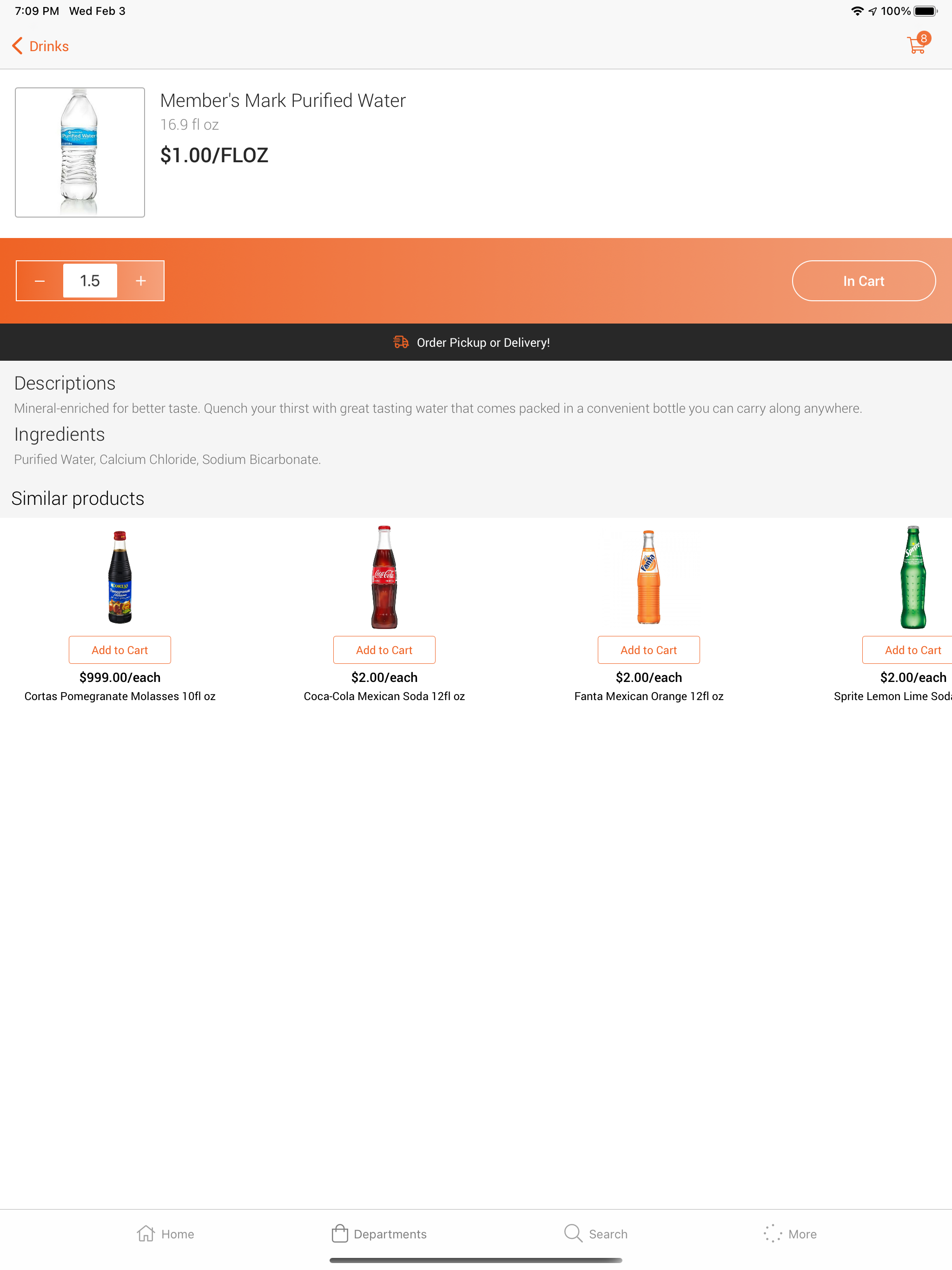This screenshot has height=1270, width=952.
Task: Go back to Drinks
Action: pos(40,46)
